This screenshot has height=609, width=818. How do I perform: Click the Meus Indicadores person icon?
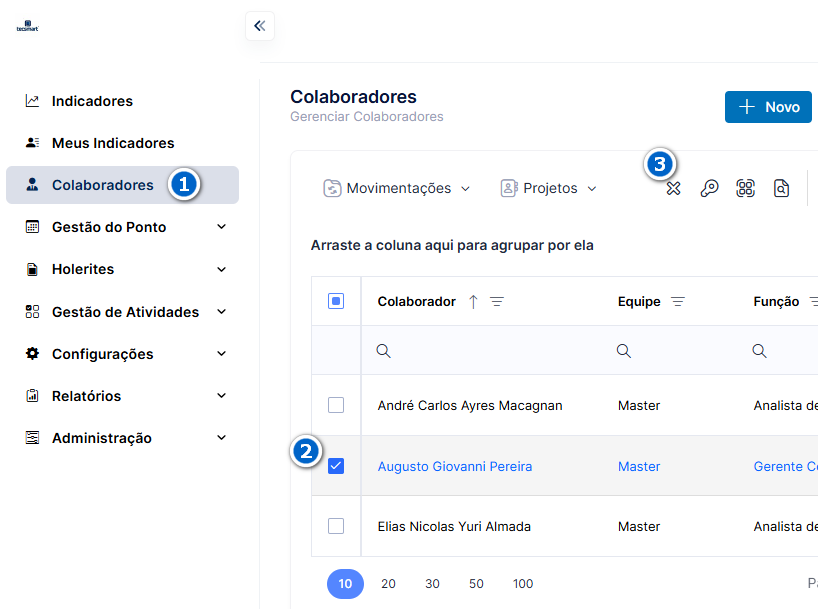click(32, 142)
